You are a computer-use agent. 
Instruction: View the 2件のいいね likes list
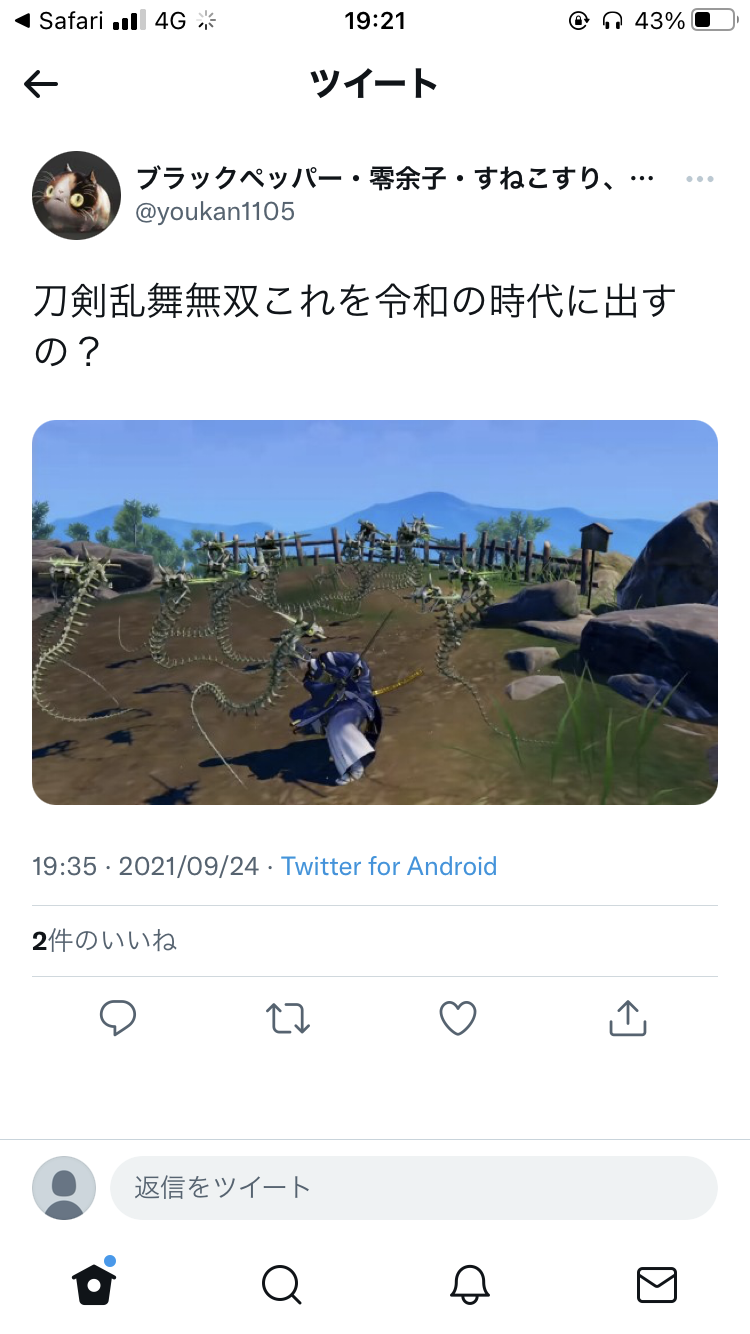(x=105, y=941)
